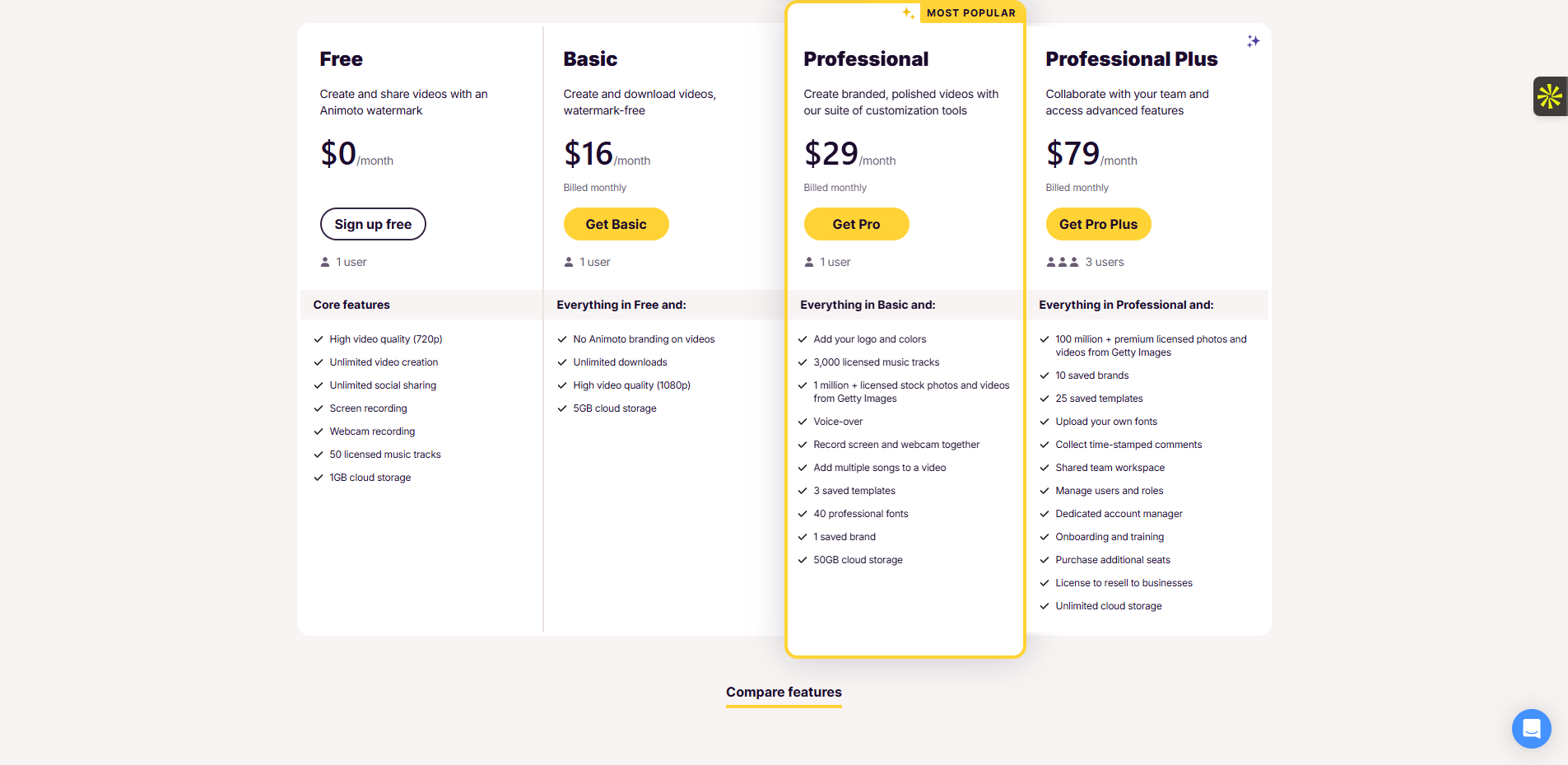Screen dimensions: 1568x765
Task: Click the Most Popular badge label
Action: [x=970, y=13]
